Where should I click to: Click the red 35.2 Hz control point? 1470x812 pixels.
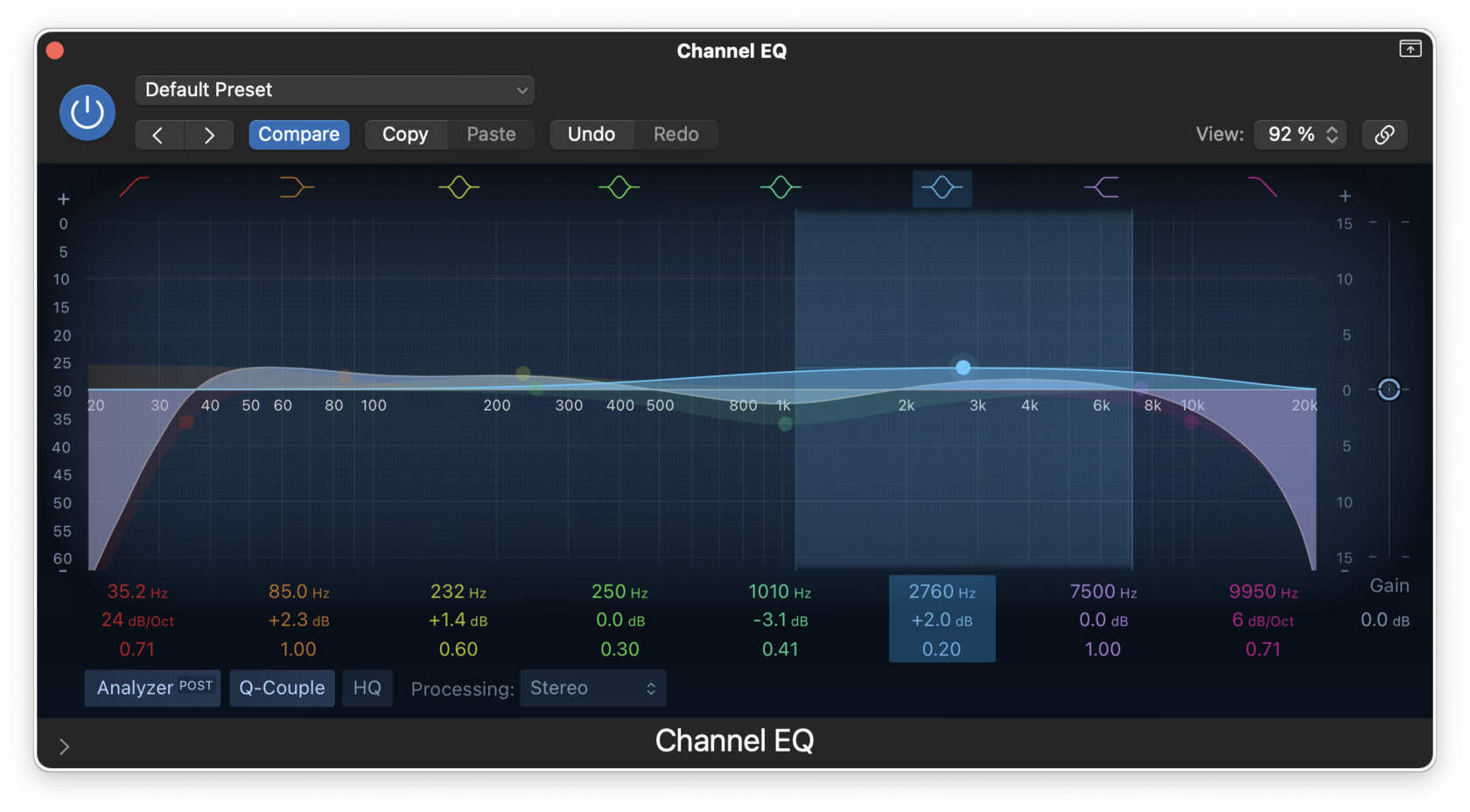(x=186, y=422)
